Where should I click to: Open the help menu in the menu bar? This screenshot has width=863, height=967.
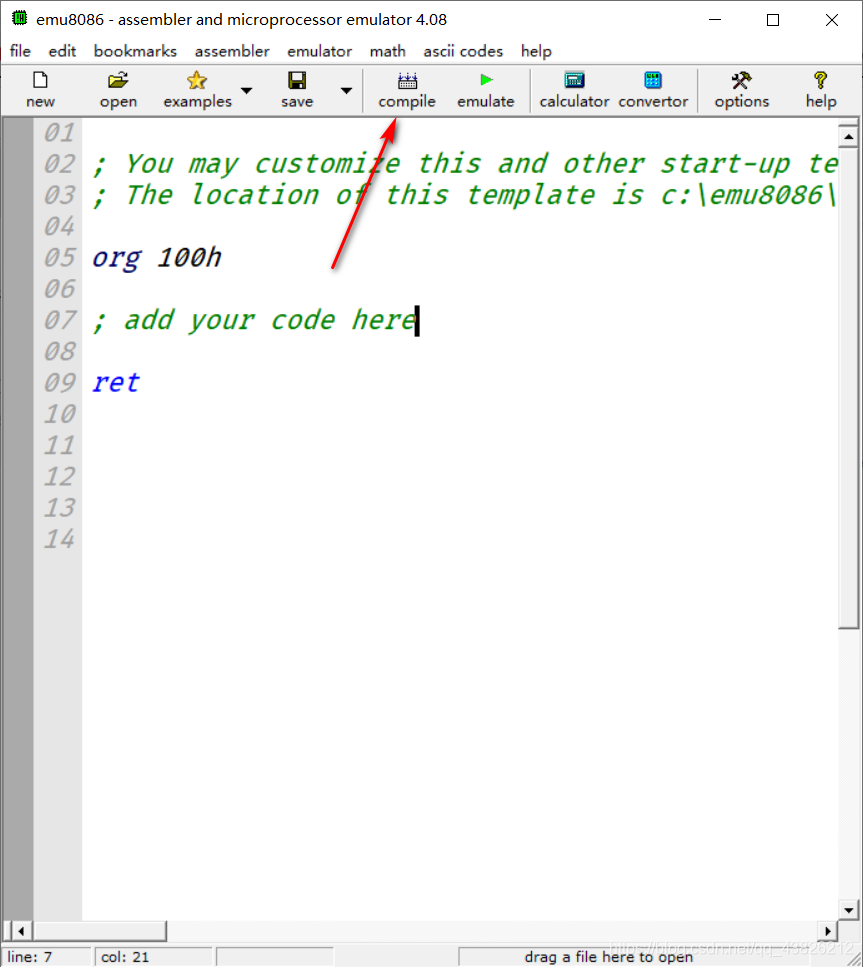(536, 51)
